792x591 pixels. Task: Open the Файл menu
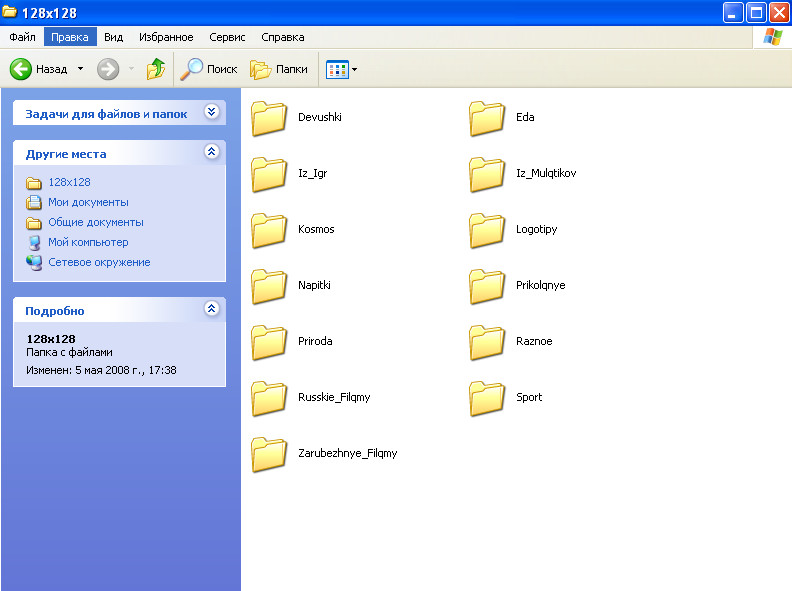[22, 37]
